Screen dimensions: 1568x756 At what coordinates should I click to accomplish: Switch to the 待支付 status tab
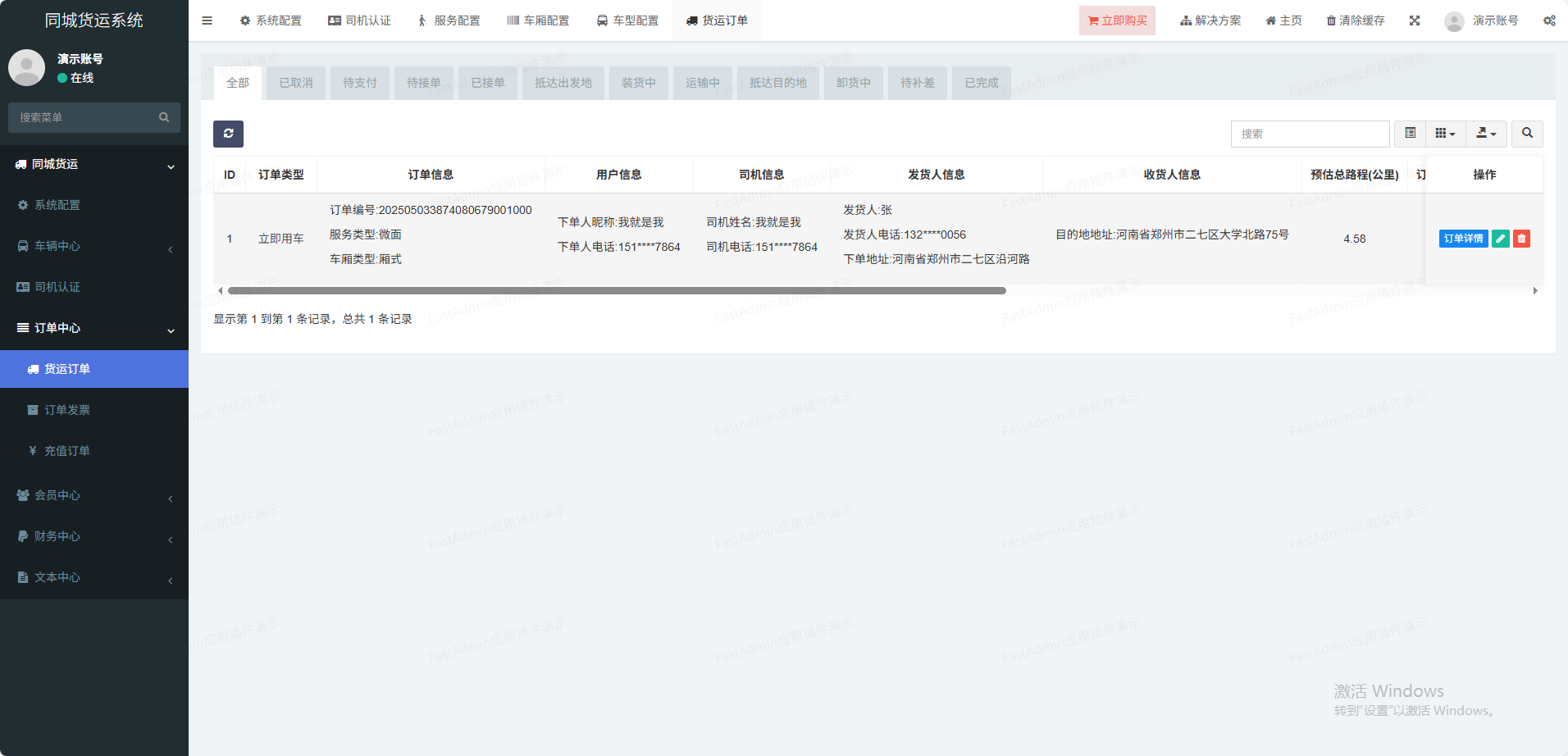360,83
